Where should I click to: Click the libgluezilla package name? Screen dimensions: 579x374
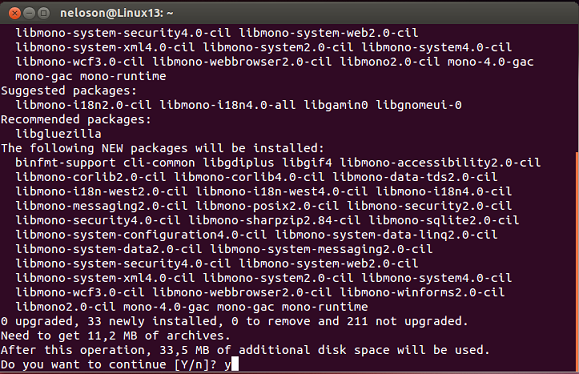(x=58, y=134)
